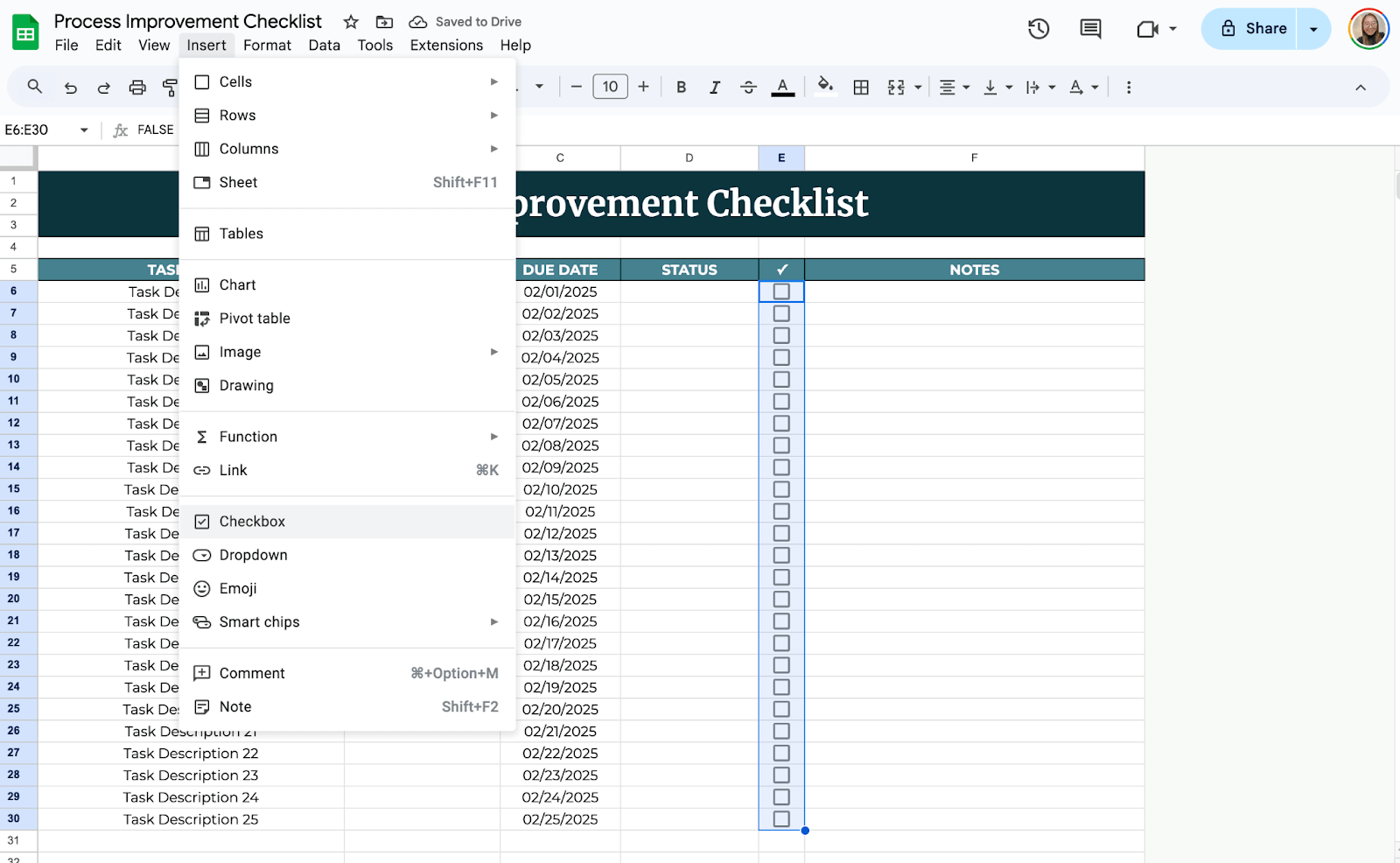Click the version history clock icon

tap(1038, 29)
